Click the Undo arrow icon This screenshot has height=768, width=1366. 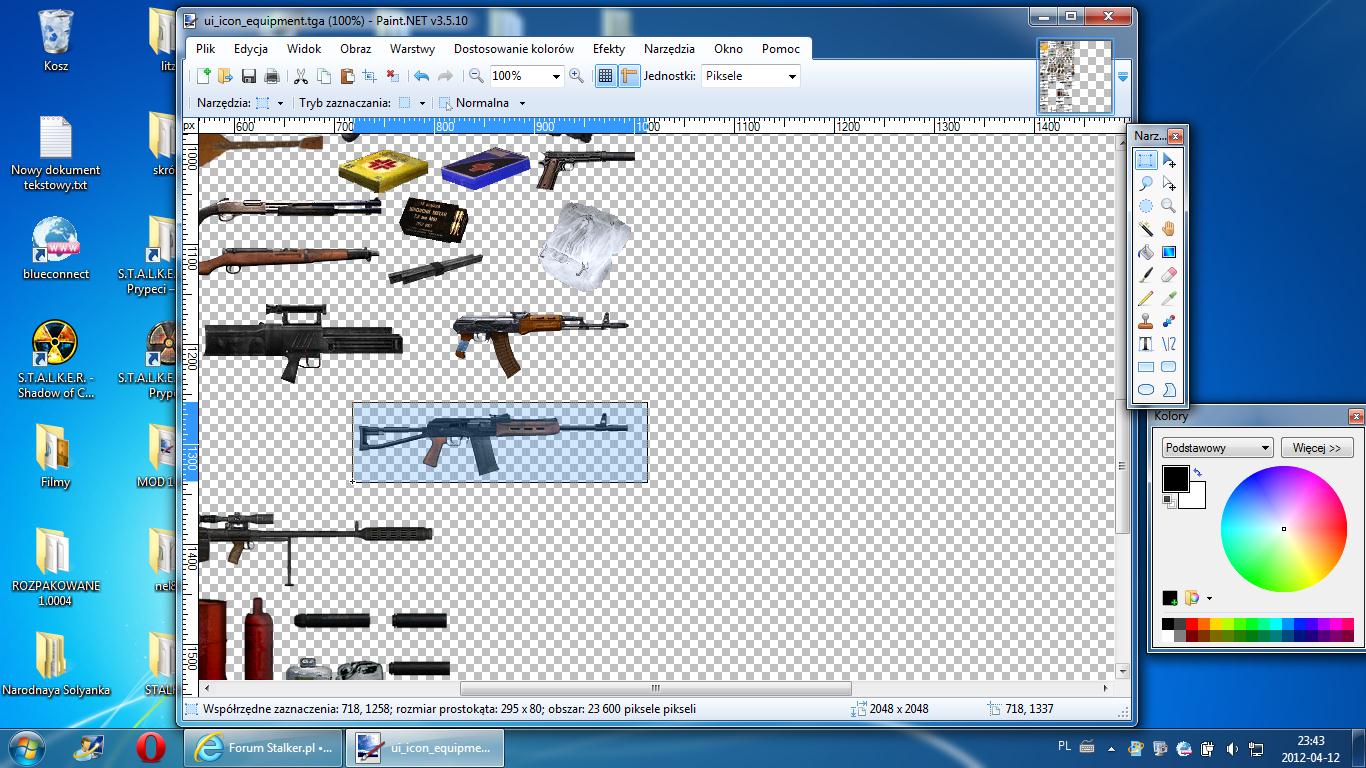[421, 76]
